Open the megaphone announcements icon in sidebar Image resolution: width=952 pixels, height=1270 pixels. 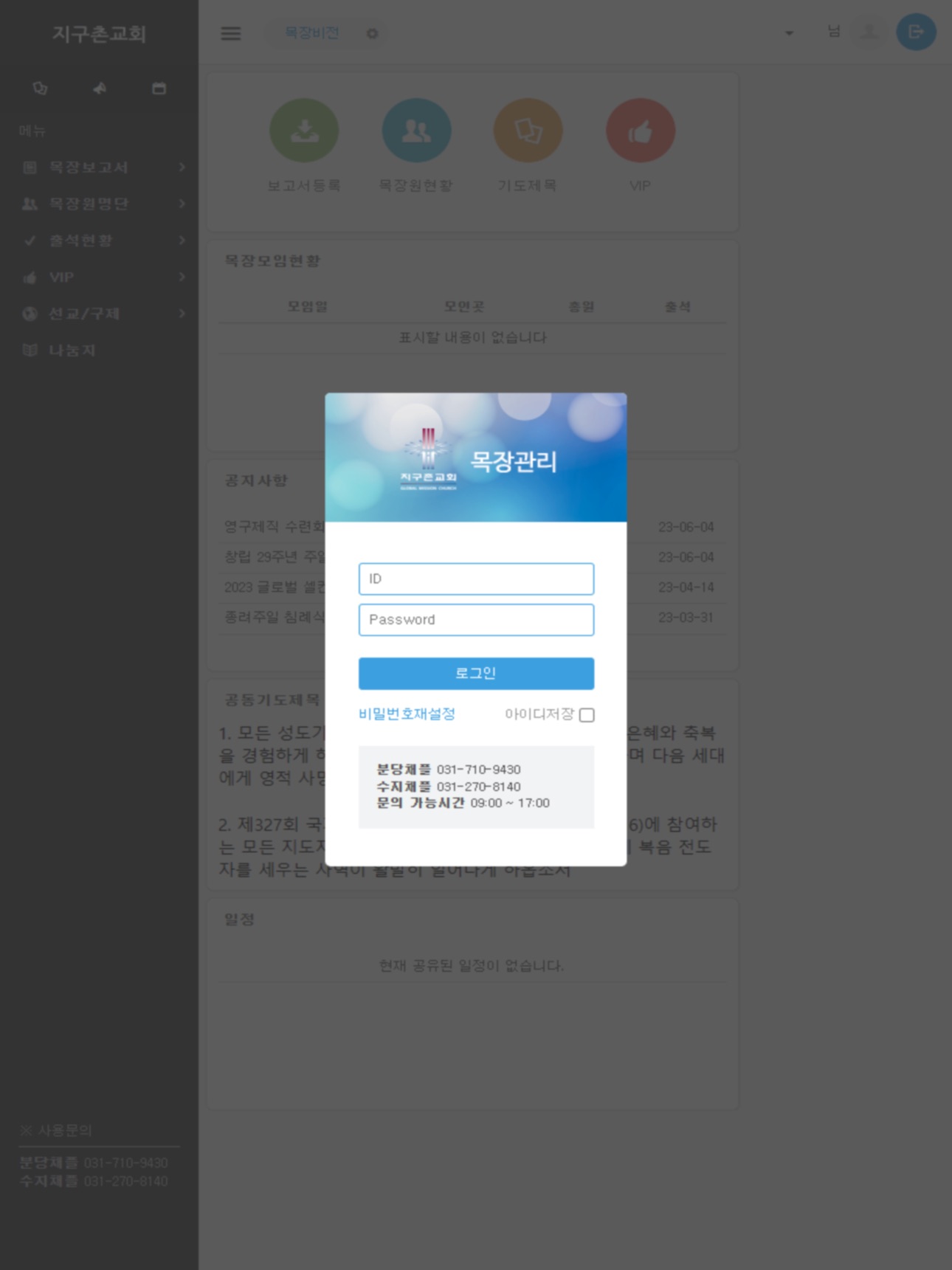[100, 89]
